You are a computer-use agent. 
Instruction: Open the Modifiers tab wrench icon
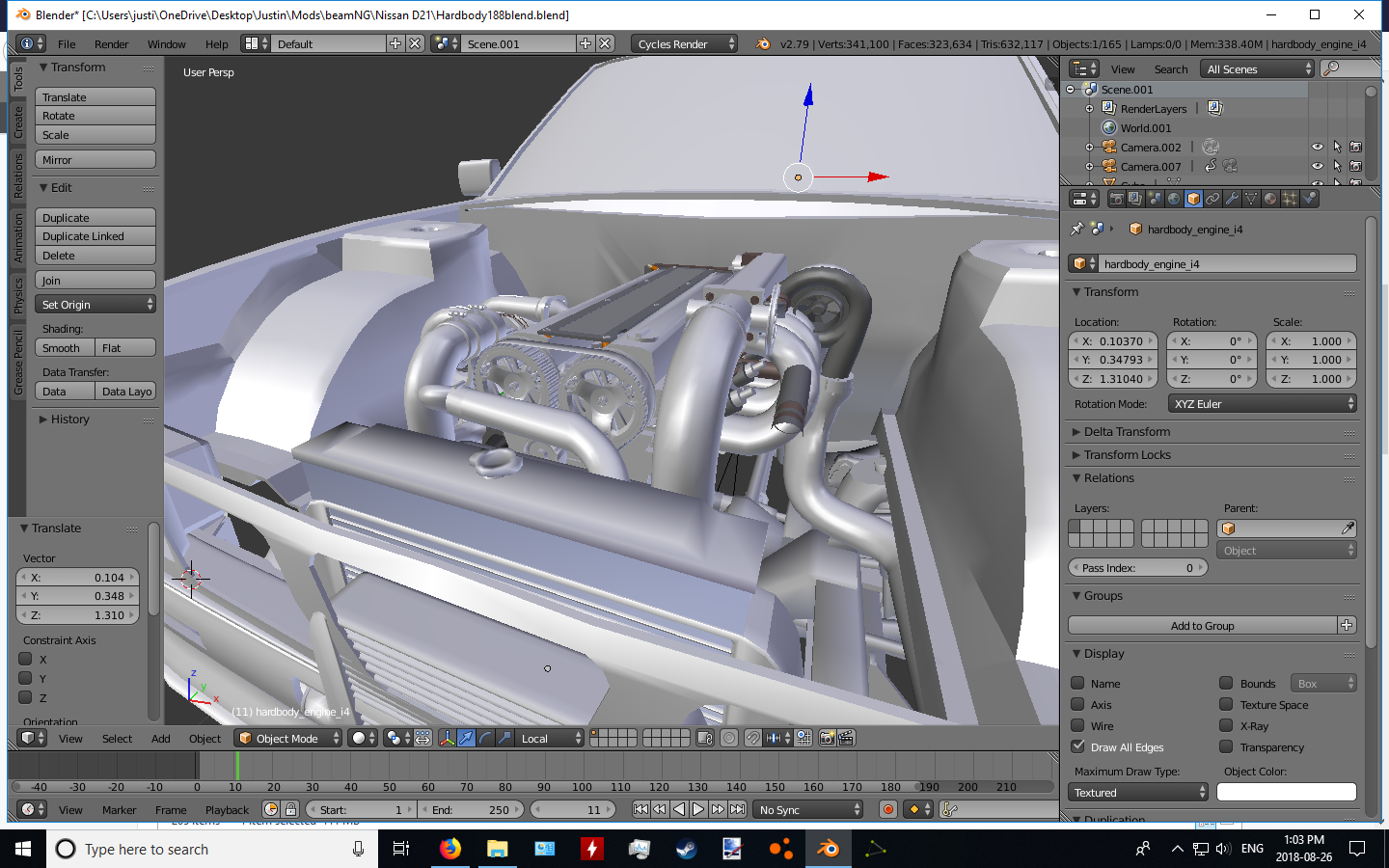point(1232,199)
